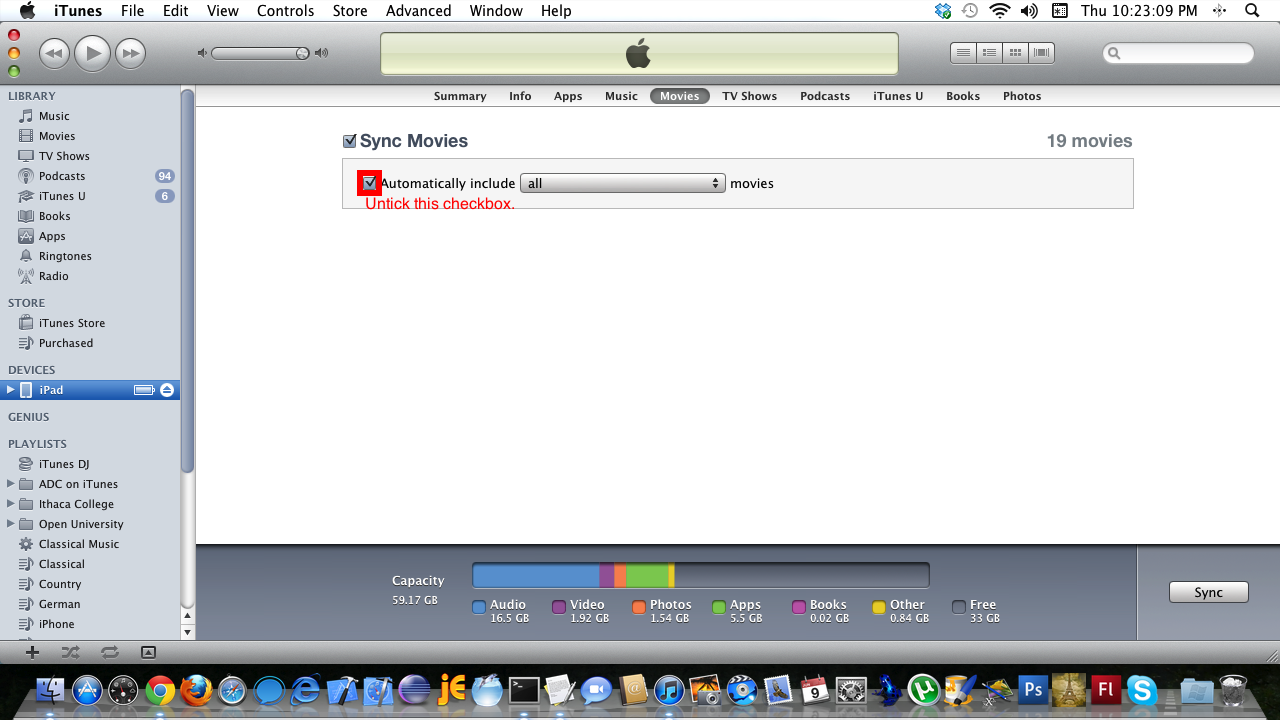The height and width of the screenshot is (720, 1280).
Task: Show or hide artwork viewer button
Action: coord(148,652)
